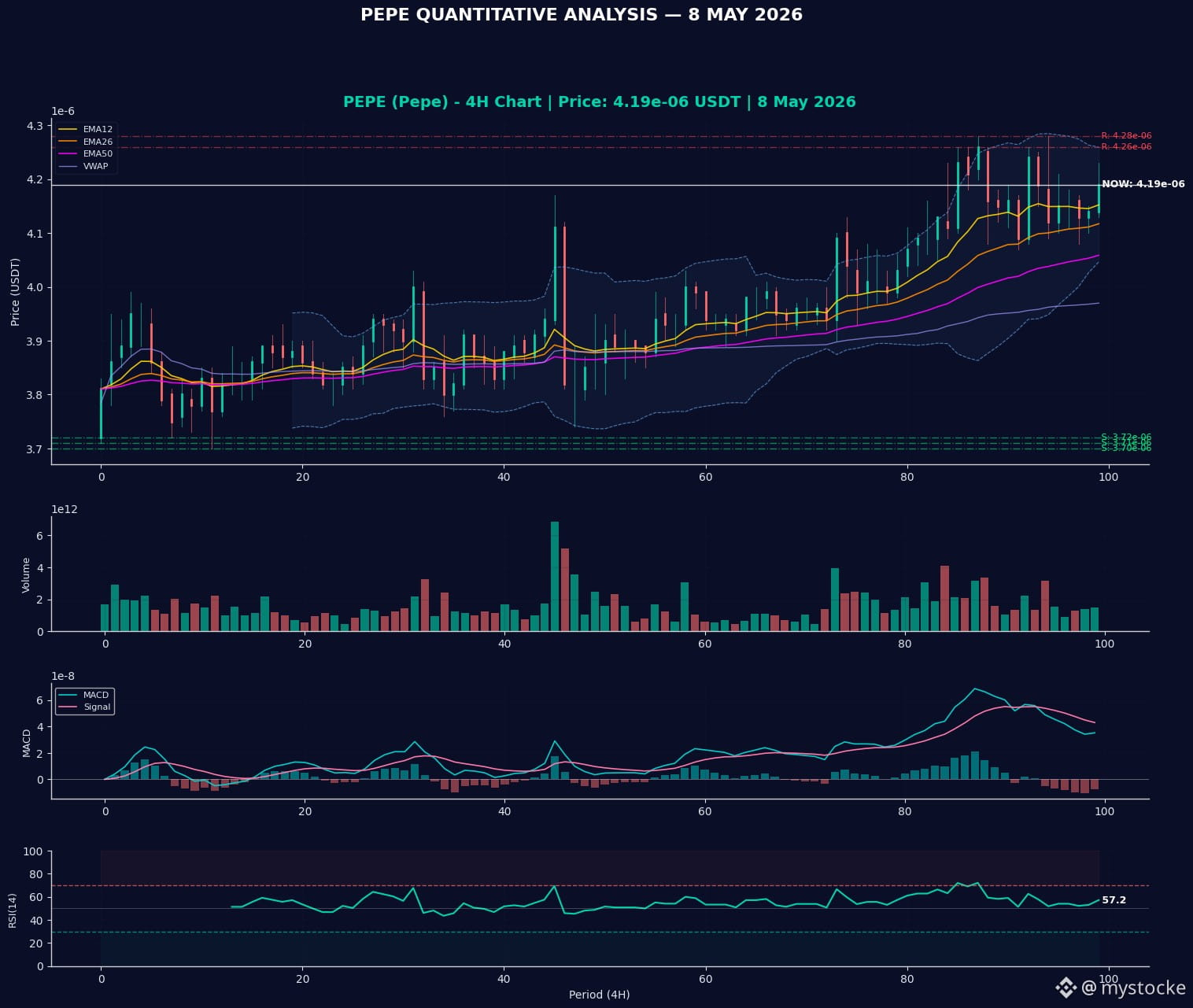
Task: Click the "57.2" current RSI value
Action: [1114, 900]
